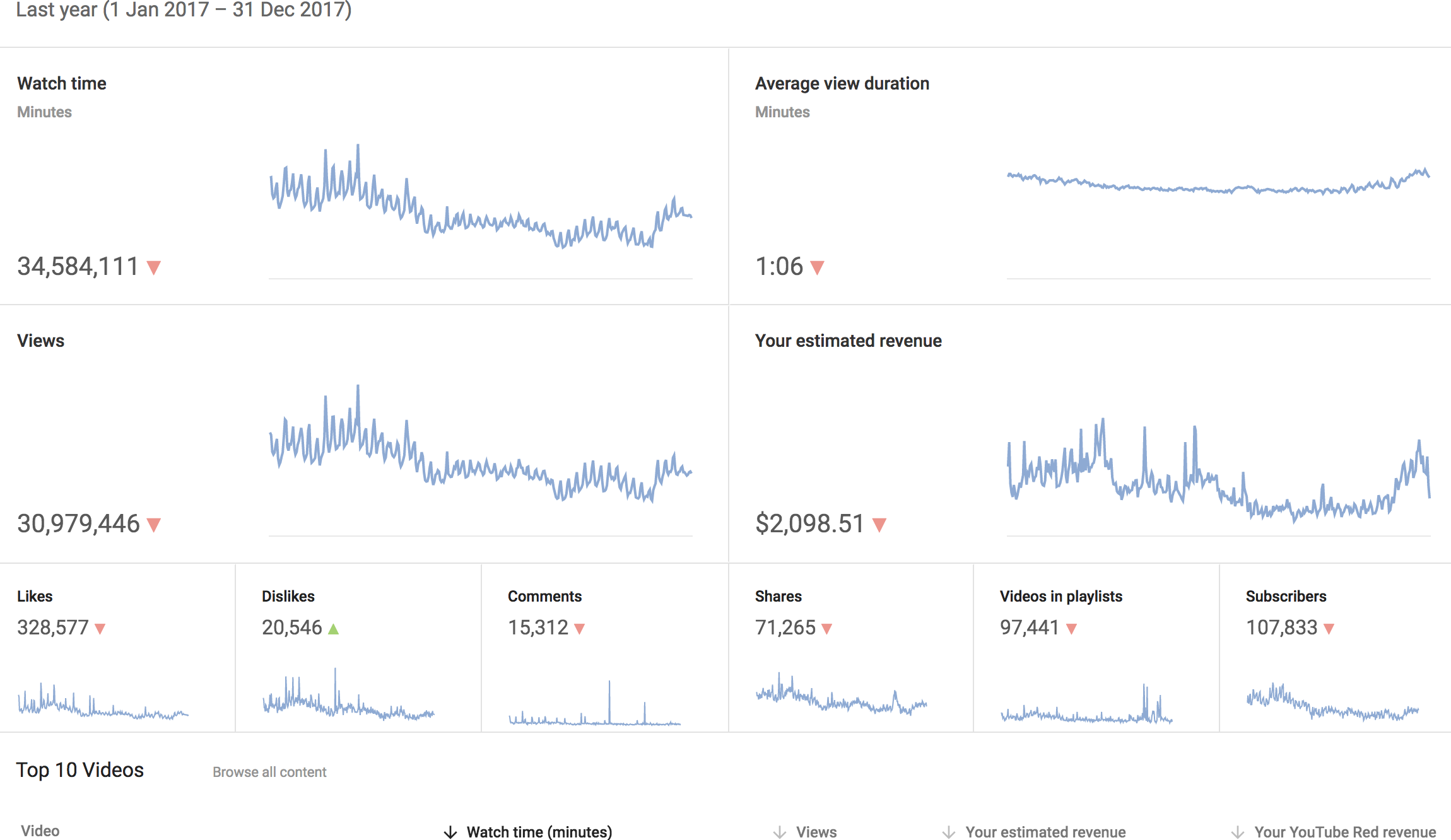Click the Views column sort arrow icon
Screen dimensions: 1451x840
[780, 832]
